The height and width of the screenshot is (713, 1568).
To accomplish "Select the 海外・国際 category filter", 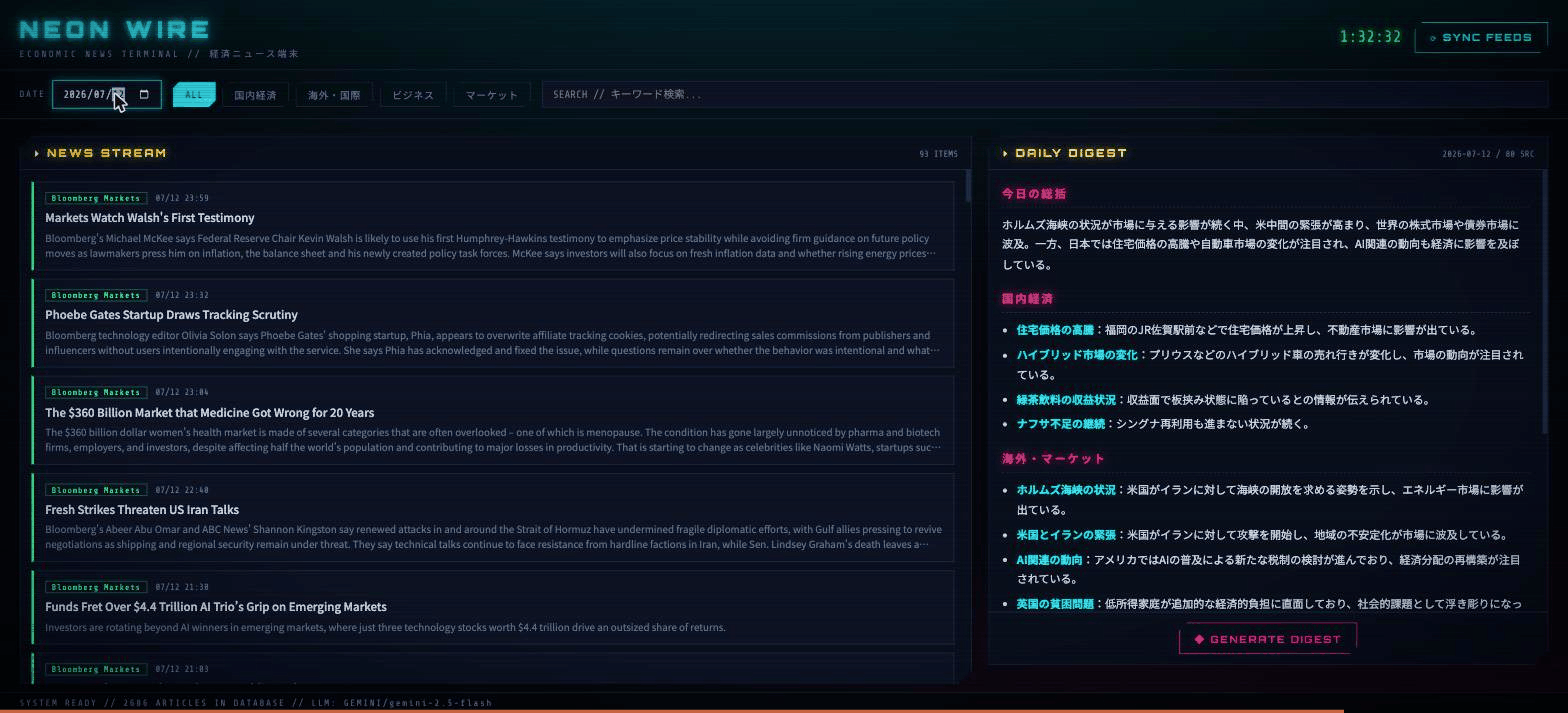I will (334, 95).
